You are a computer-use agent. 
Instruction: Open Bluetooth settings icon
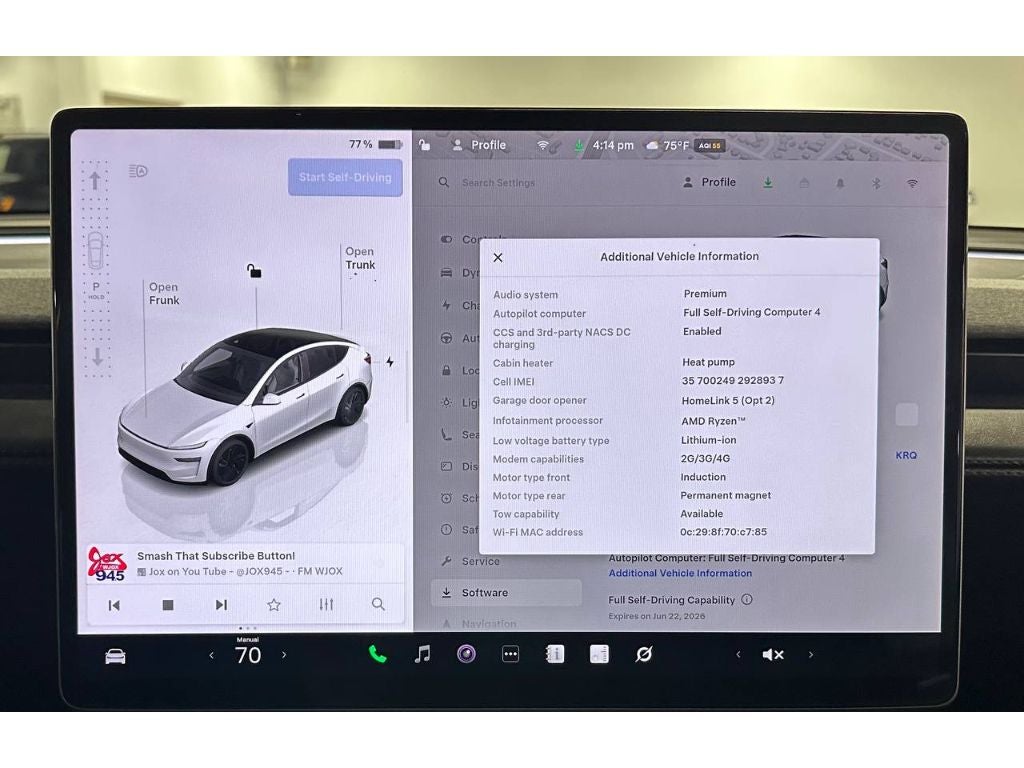876,184
